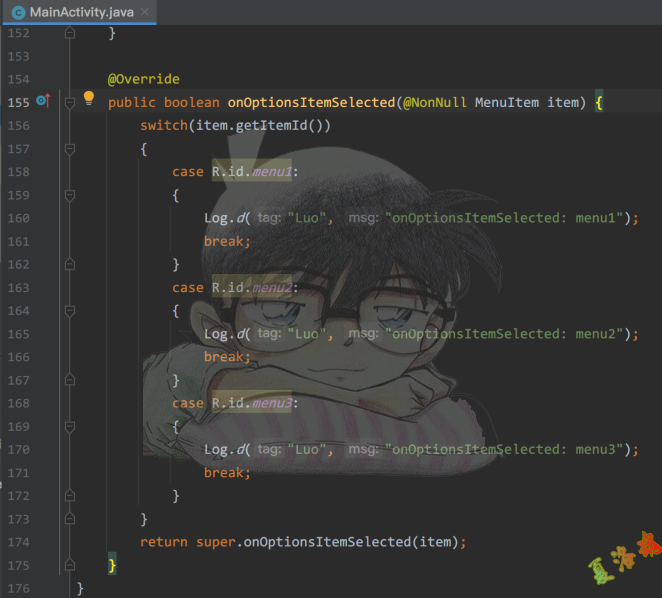
Task: Click the highlighted closing brace on line 175
Action: 112,566
